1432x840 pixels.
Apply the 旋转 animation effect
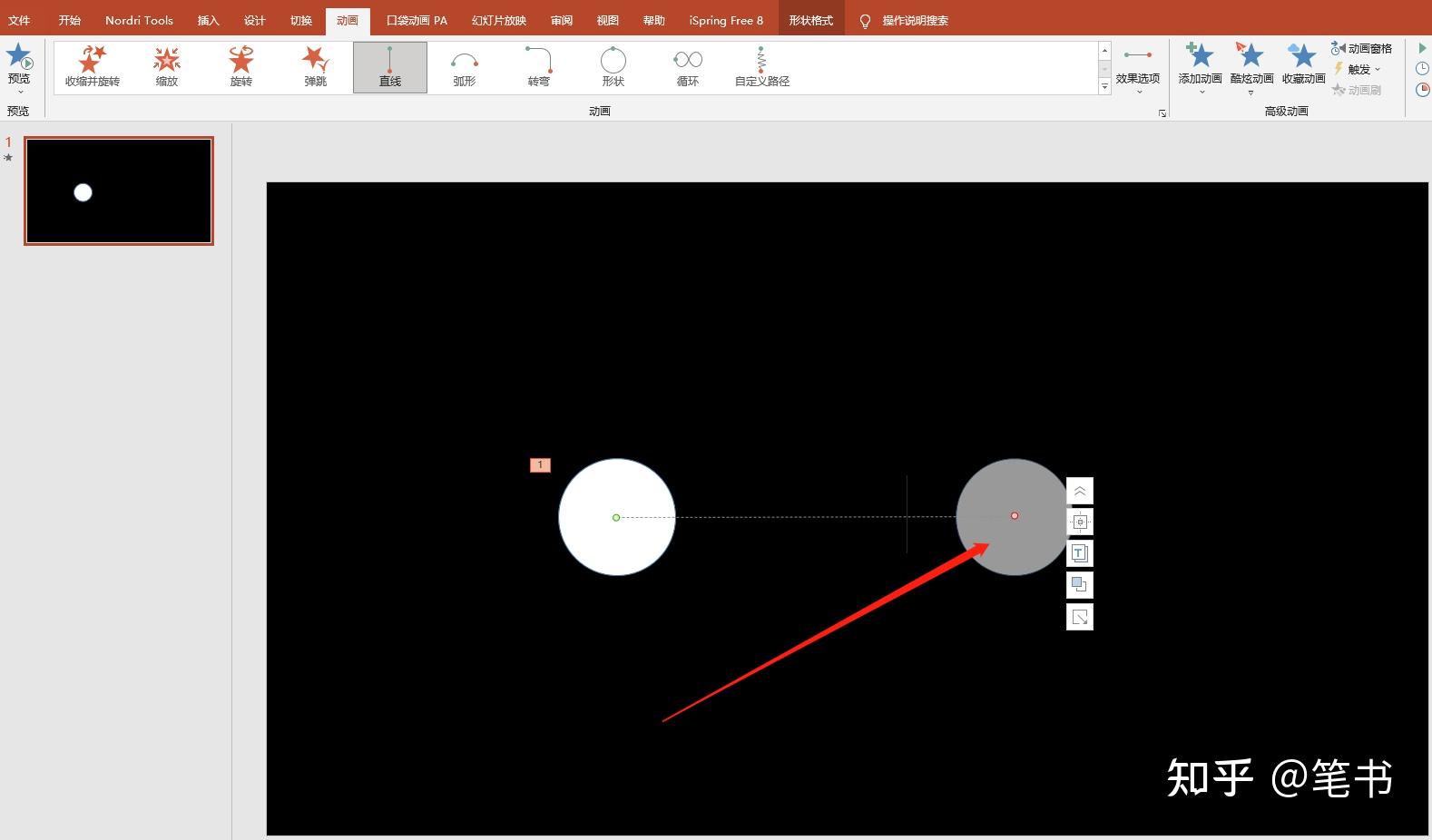pyautogui.click(x=241, y=66)
